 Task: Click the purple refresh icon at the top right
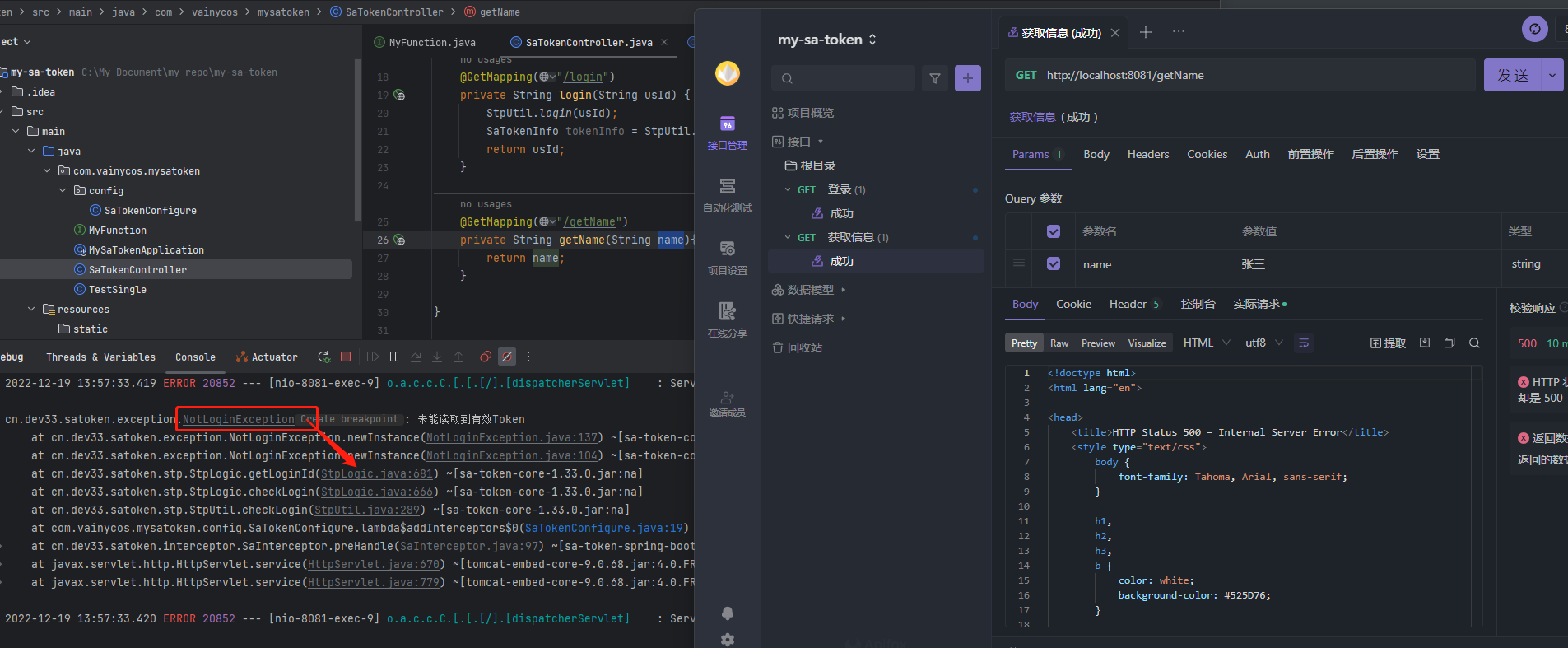pos(1535,30)
